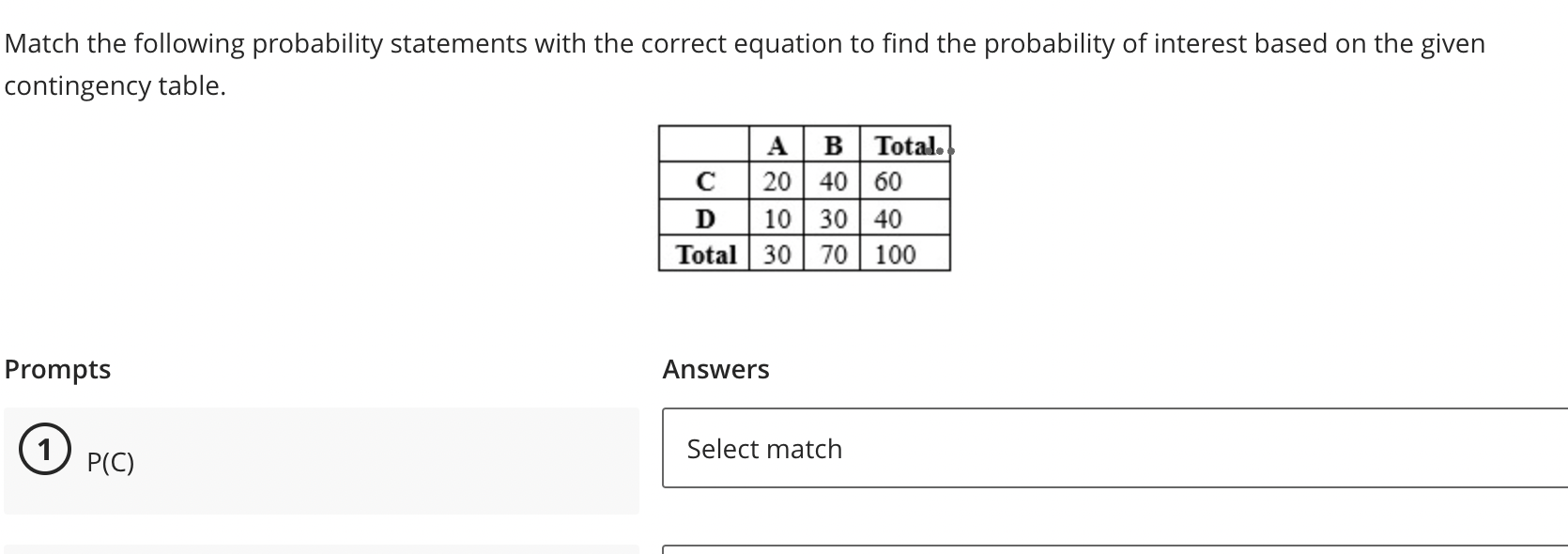Select row C of the contingency table
The image size is (1568, 554).
(705, 180)
